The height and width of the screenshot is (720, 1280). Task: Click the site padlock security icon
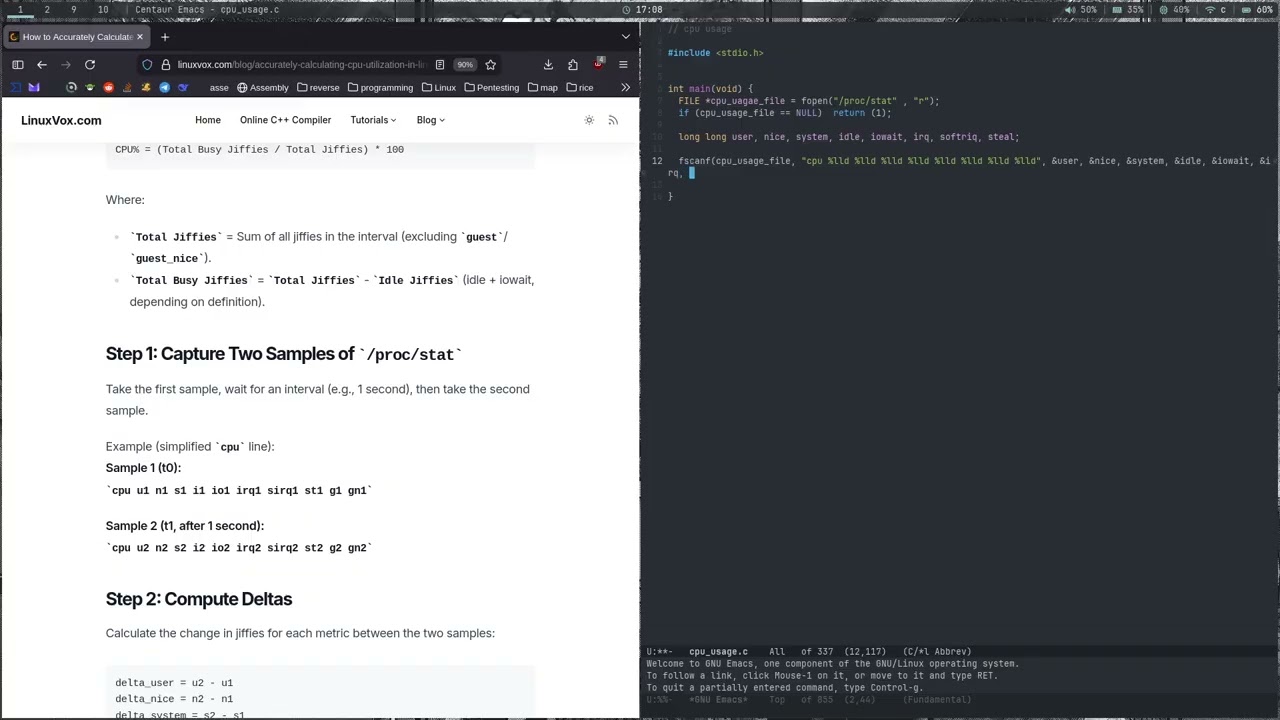click(x=165, y=65)
